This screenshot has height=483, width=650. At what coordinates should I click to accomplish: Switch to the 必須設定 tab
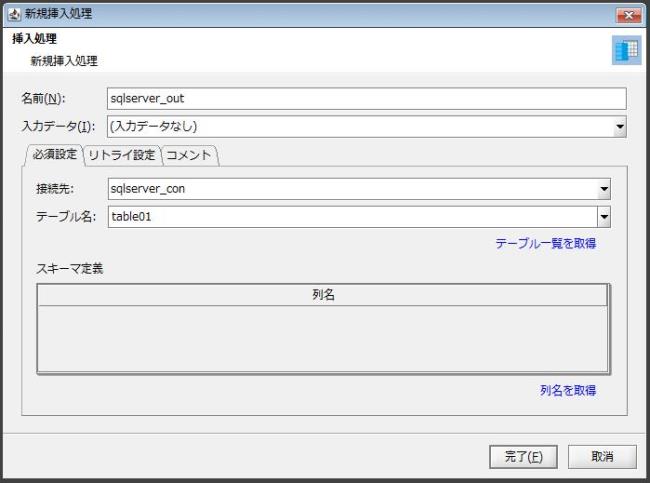pos(51,155)
